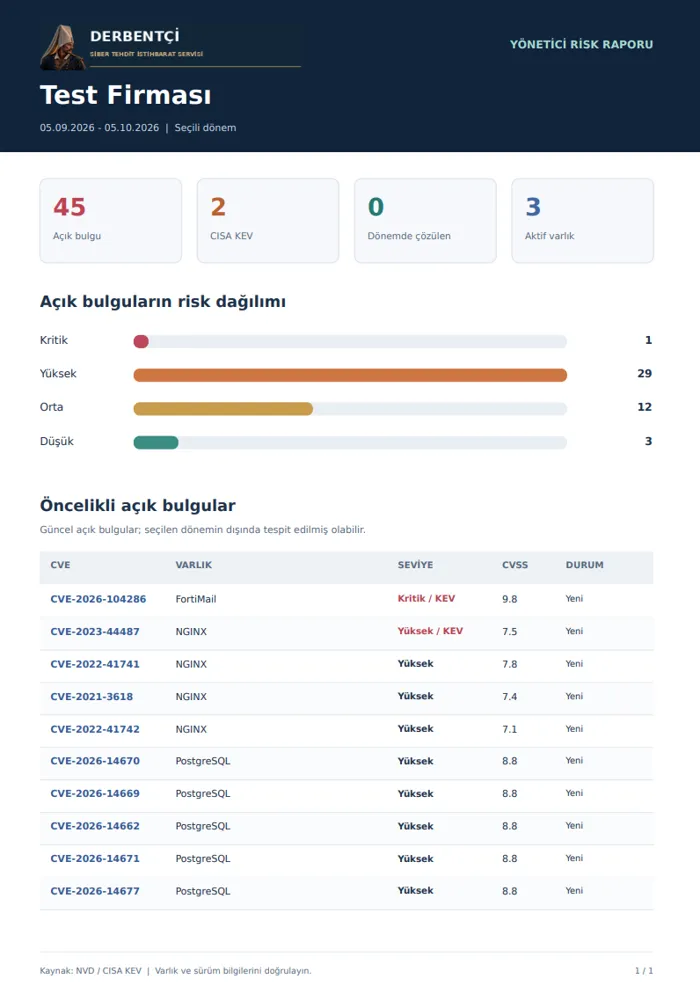Click the Kritik / KEV severity label
The width and height of the screenshot is (700, 1008).
426,598
